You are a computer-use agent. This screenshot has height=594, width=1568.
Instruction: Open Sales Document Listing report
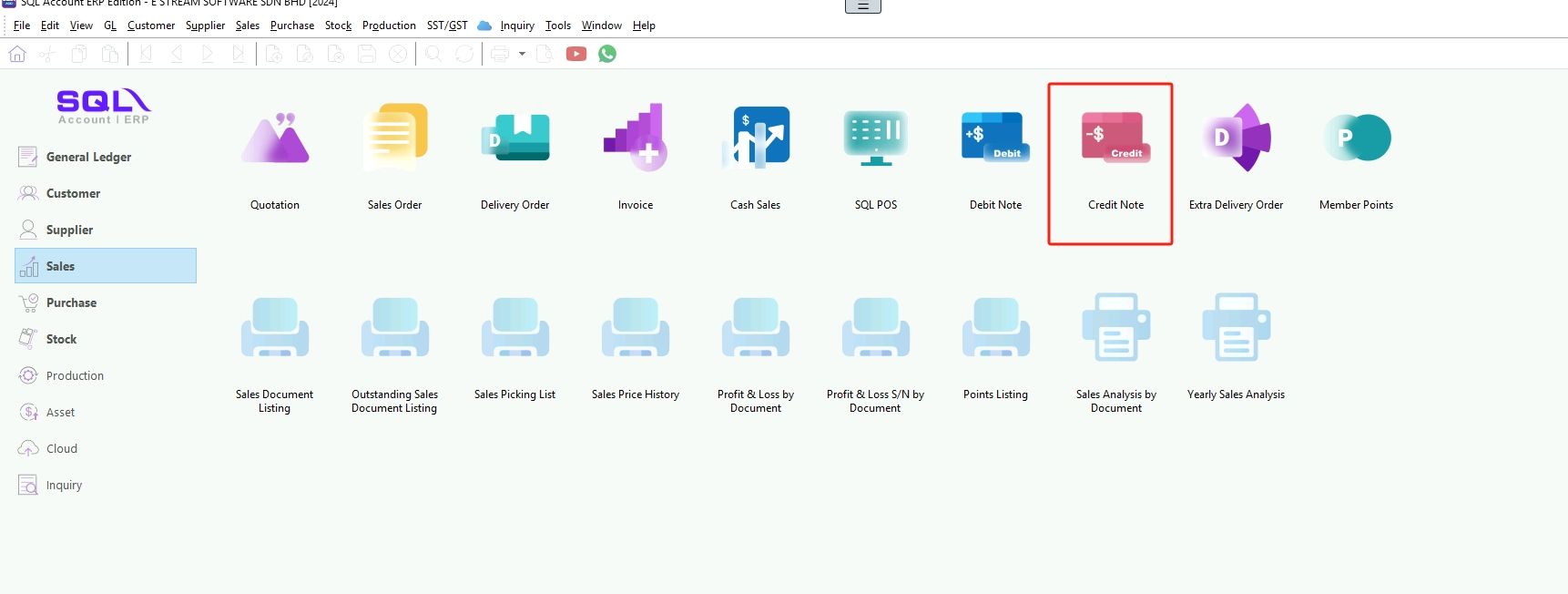point(275,330)
